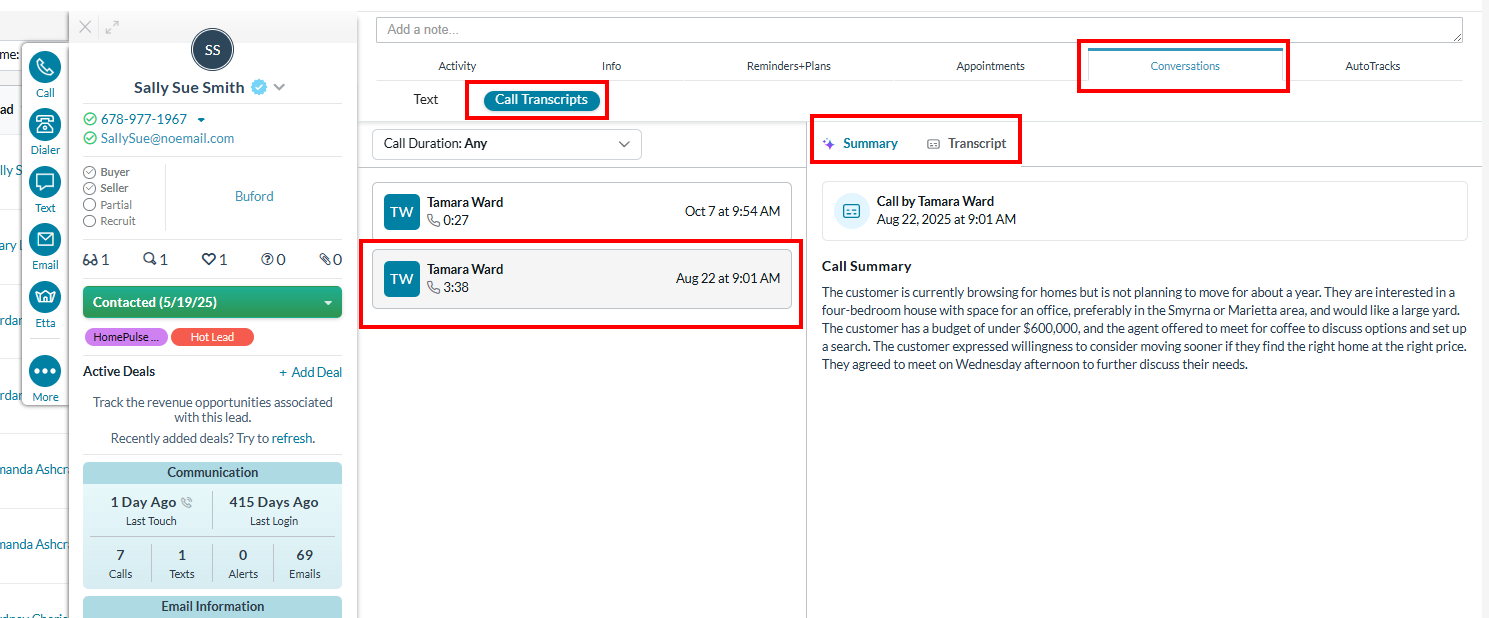The image size is (1489, 618).
Task: Check the Recruit option
Action: coord(90,221)
